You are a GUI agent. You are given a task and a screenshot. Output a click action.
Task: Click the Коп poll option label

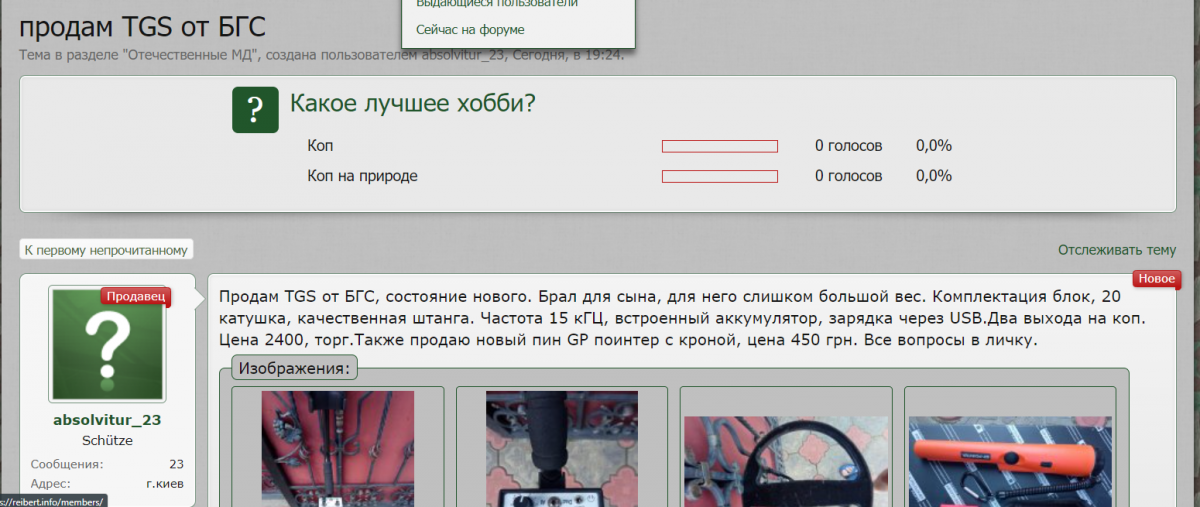pos(320,146)
